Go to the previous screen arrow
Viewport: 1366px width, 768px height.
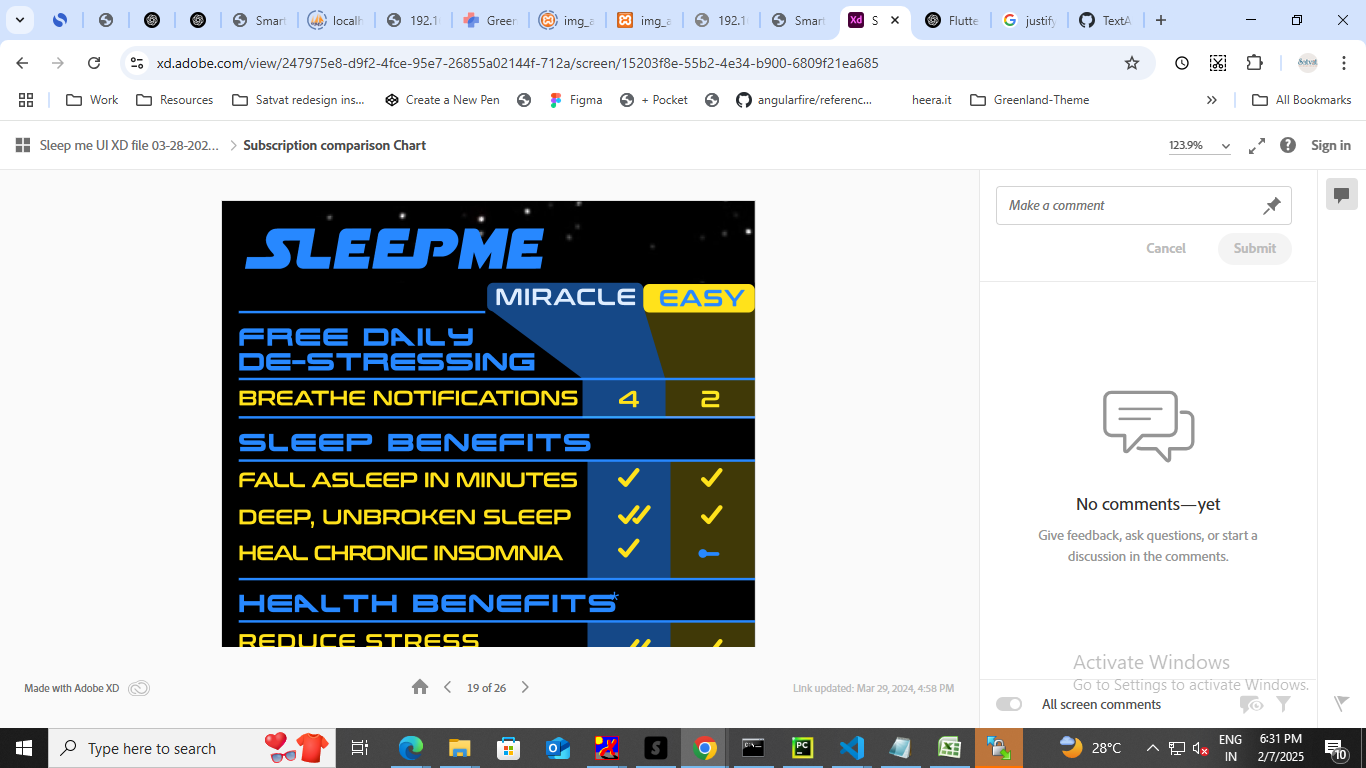[x=447, y=687]
